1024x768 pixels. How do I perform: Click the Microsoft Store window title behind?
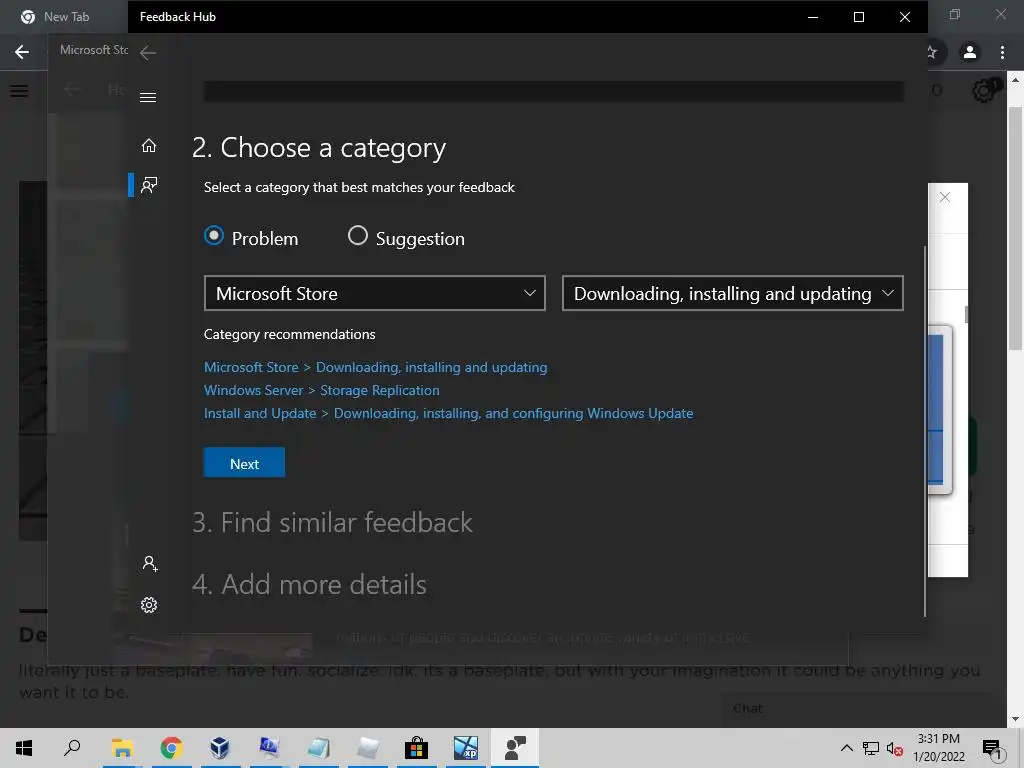(x=93, y=50)
